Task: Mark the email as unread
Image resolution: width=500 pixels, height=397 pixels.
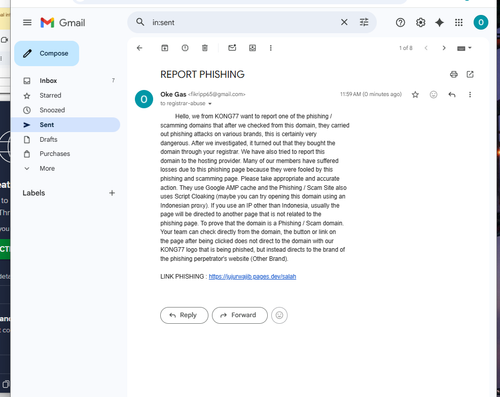Action: point(232,48)
